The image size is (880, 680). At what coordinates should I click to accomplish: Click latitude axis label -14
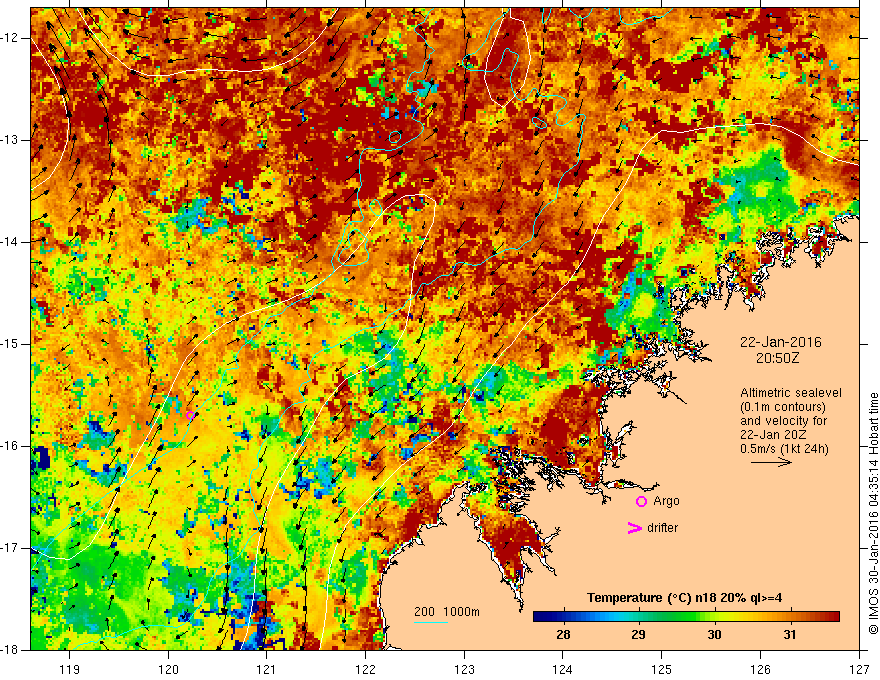click(10, 242)
